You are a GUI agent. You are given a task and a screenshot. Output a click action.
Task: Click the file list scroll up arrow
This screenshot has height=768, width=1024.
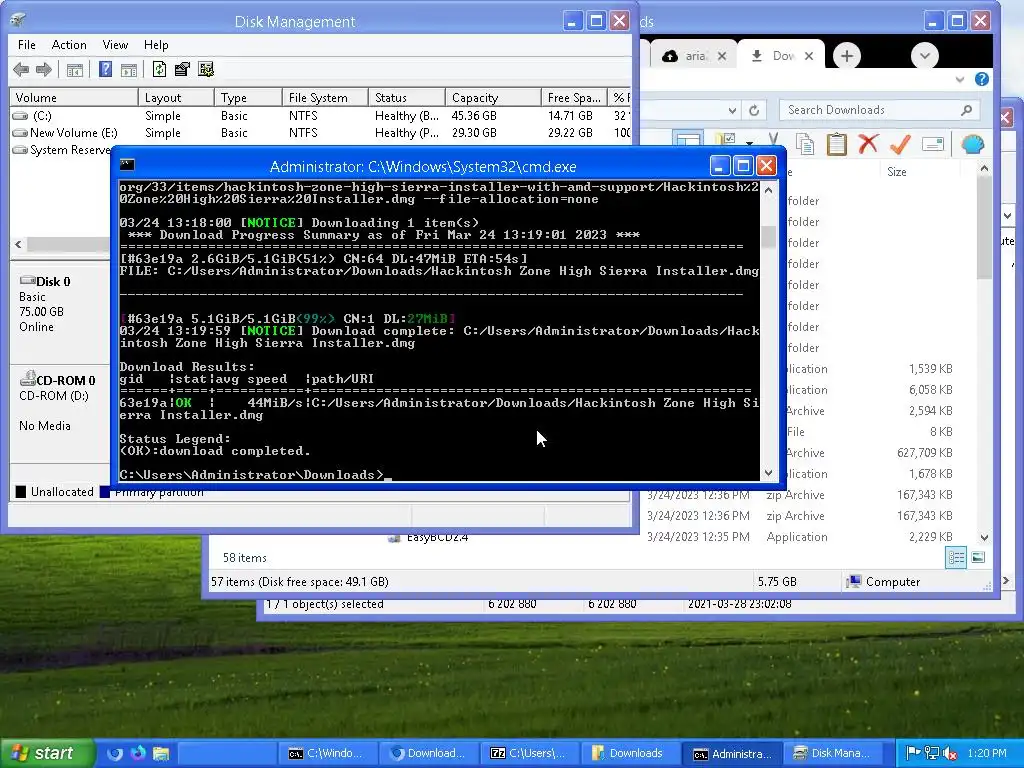[984, 169]
